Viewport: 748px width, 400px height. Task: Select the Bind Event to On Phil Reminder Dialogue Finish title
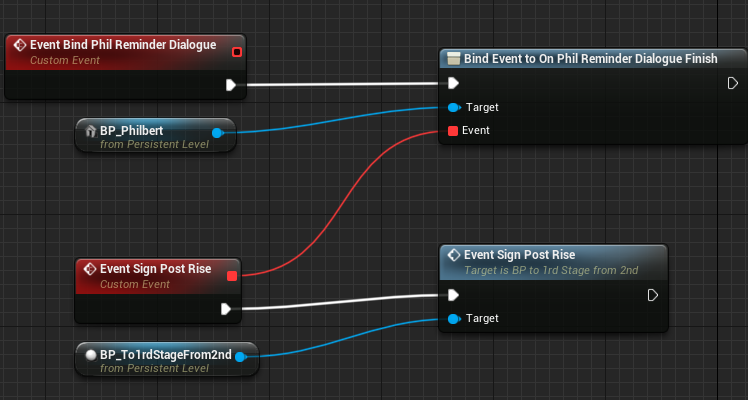(591, 59)
